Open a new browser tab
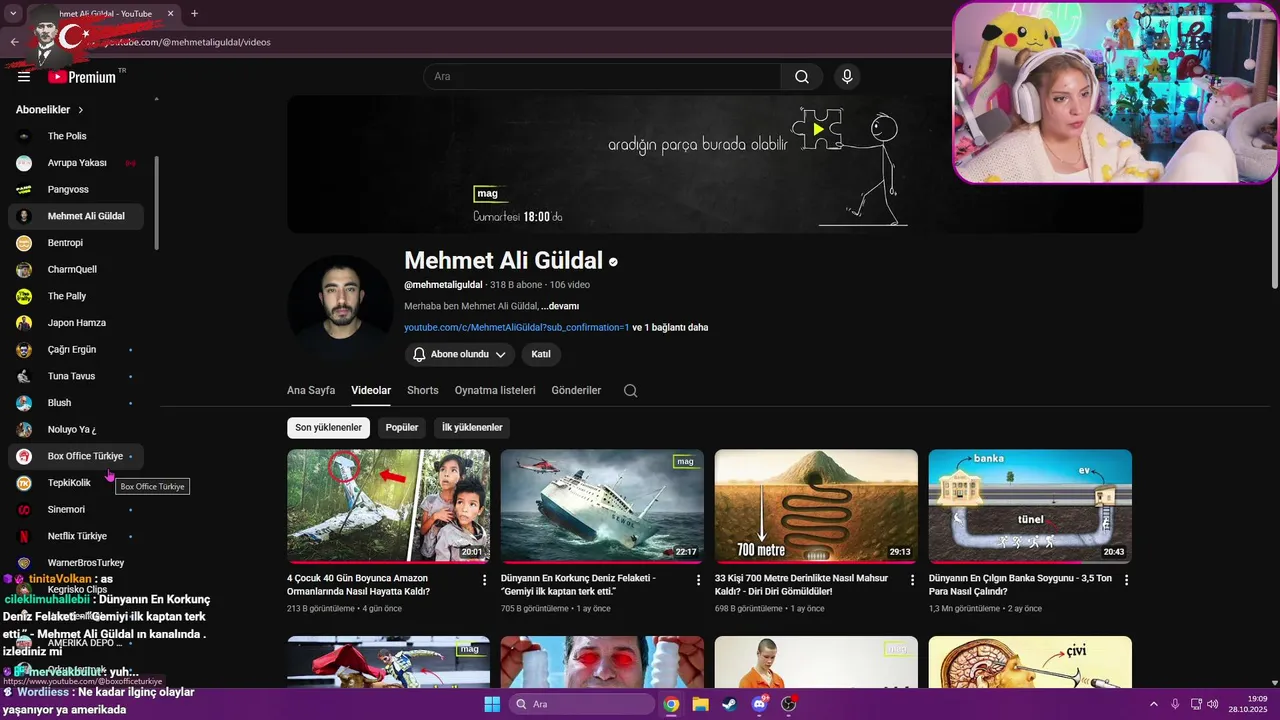This screenshot has height=720, width=1280. click(194, 14)
